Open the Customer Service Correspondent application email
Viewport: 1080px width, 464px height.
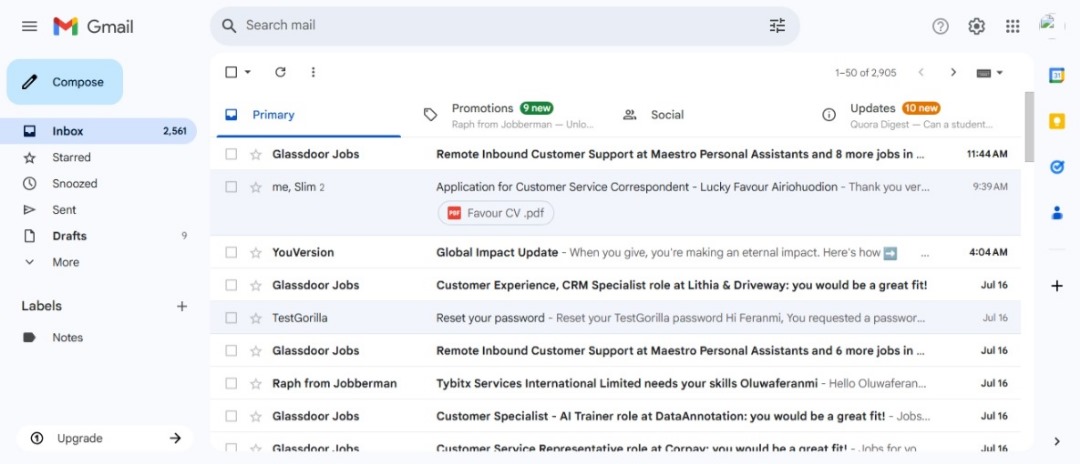pos(616,203)
